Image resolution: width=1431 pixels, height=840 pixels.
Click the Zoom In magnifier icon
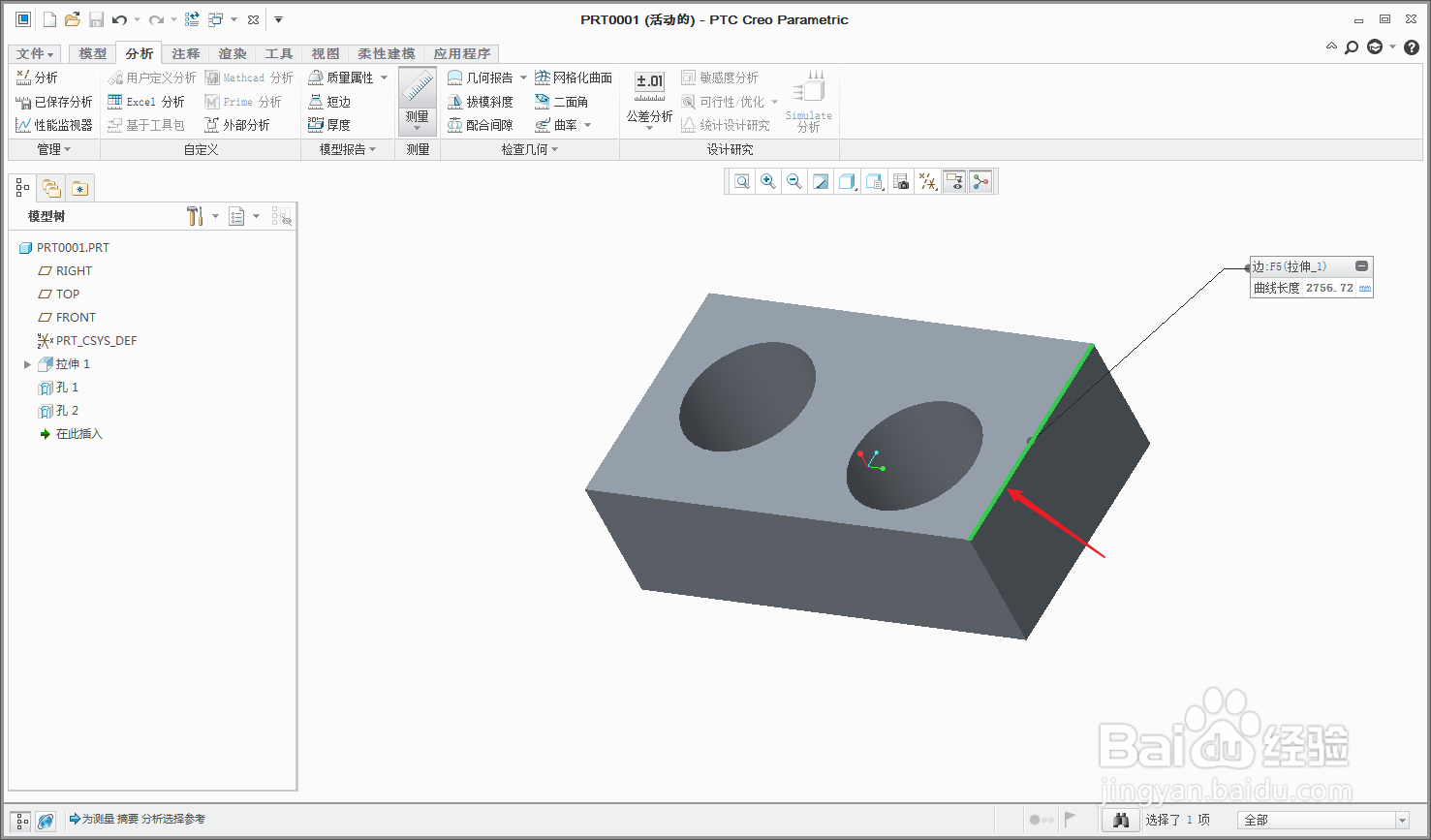[768, 181]
